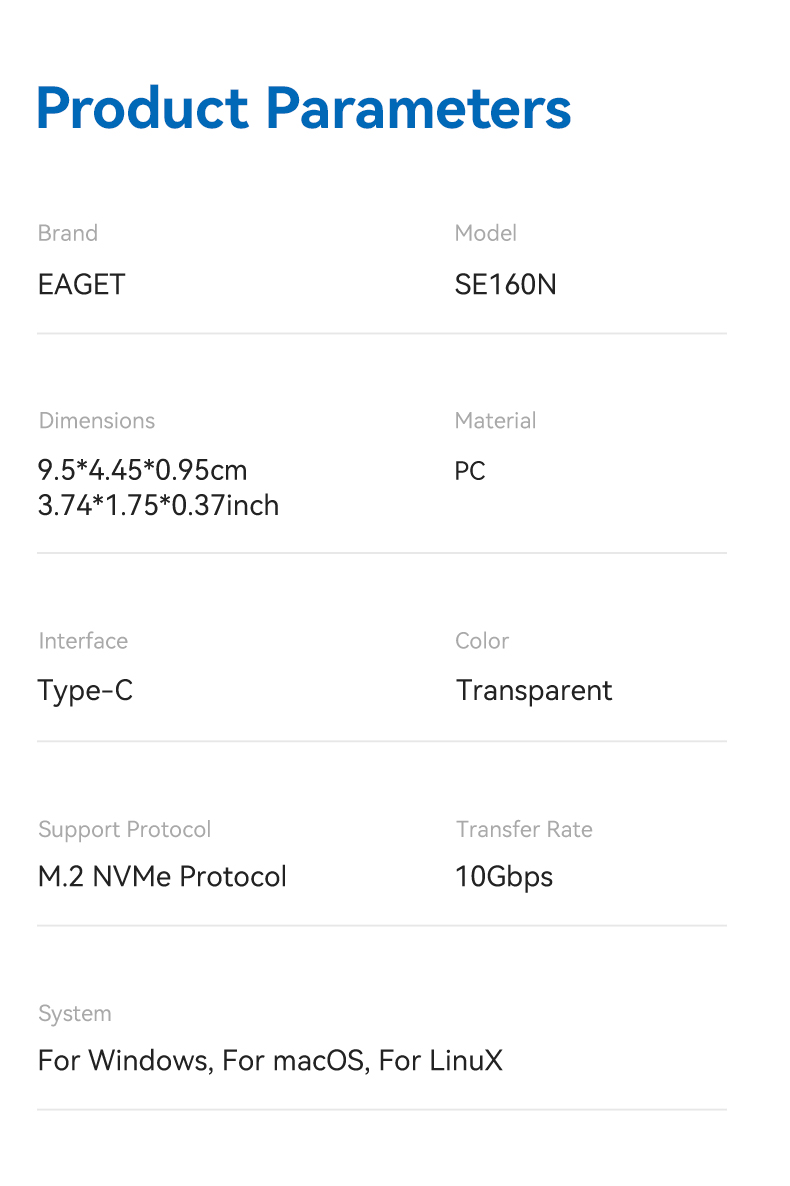
Task: Select the EAGET brand value
Action: 81,285
